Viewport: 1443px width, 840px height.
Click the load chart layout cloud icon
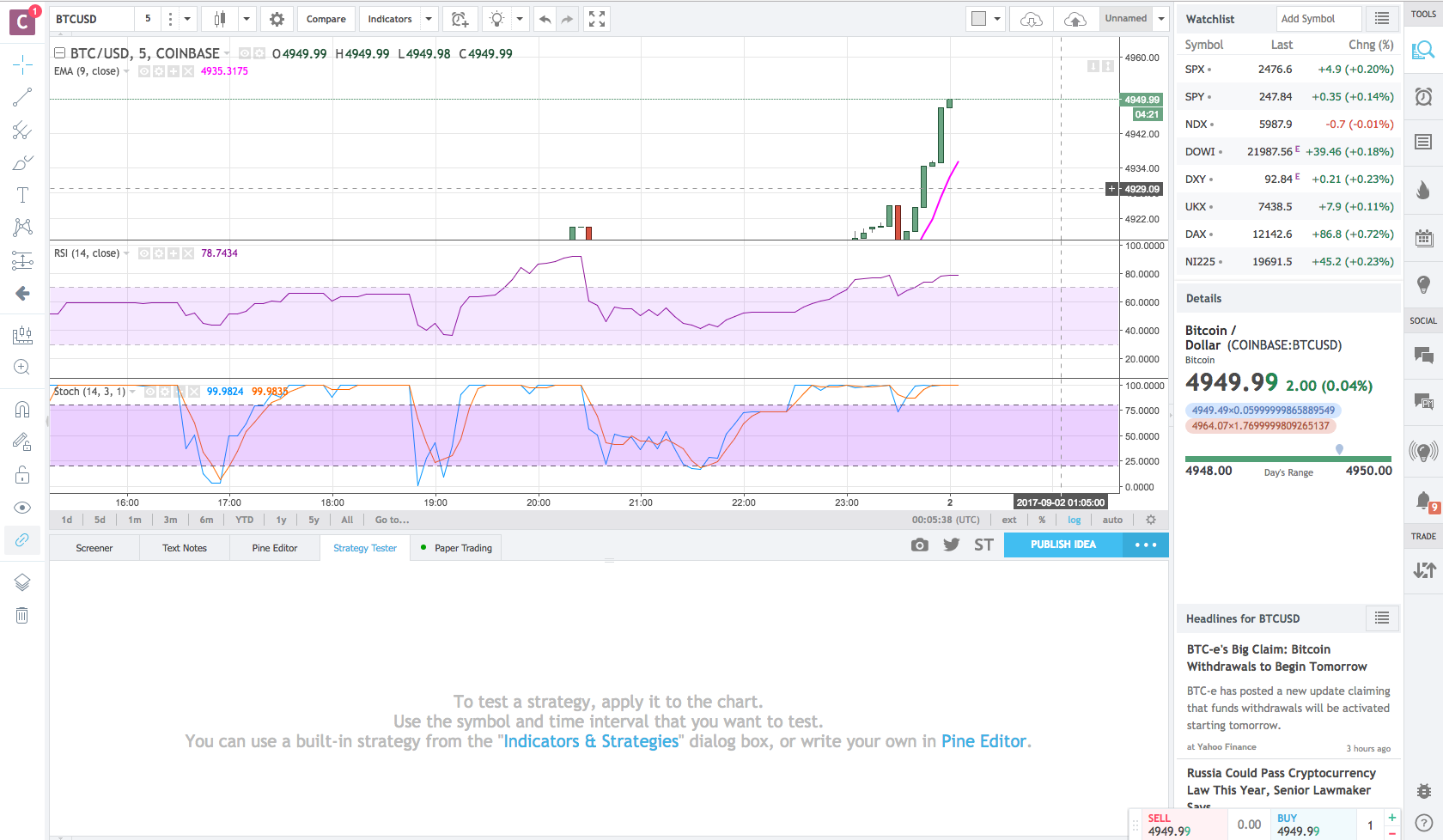1032,19
